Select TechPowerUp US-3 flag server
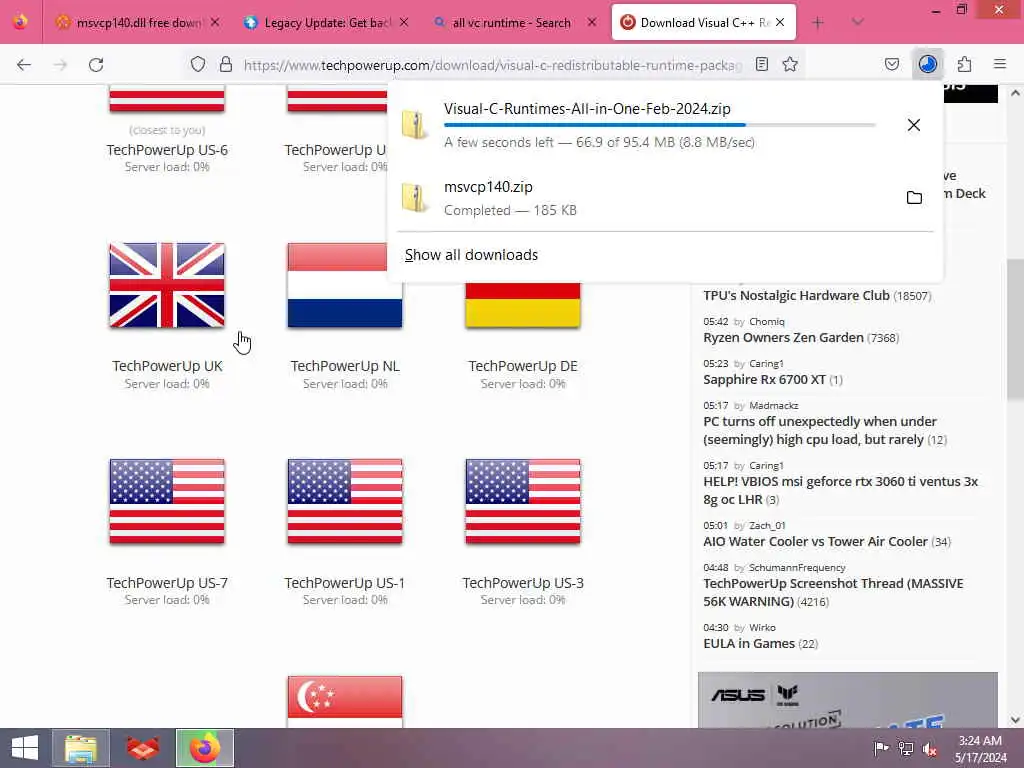The image size is (1024, 768). (x=522, y=502)
